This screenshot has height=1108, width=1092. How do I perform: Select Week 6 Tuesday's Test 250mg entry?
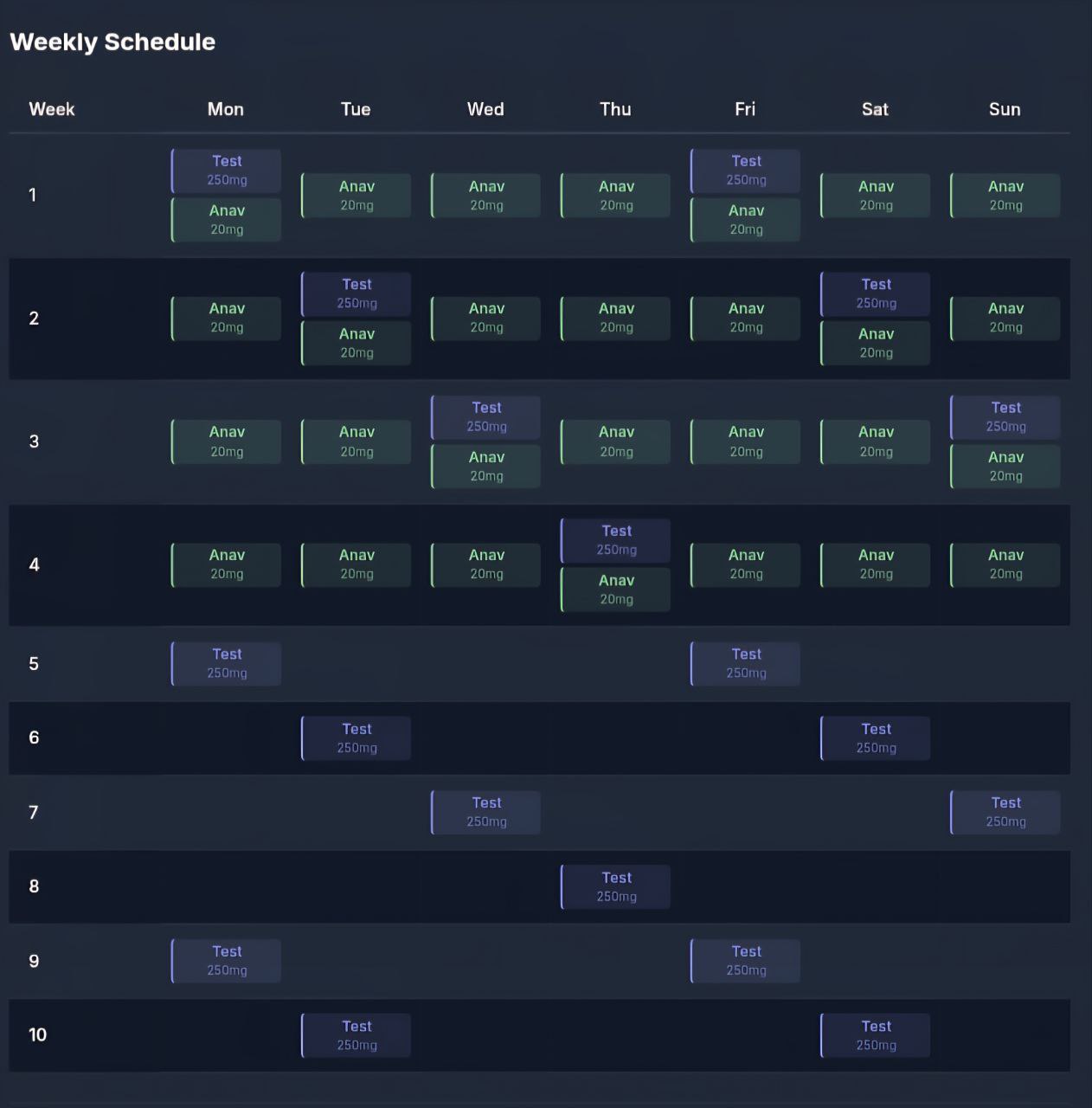click(x=357, y=738)
